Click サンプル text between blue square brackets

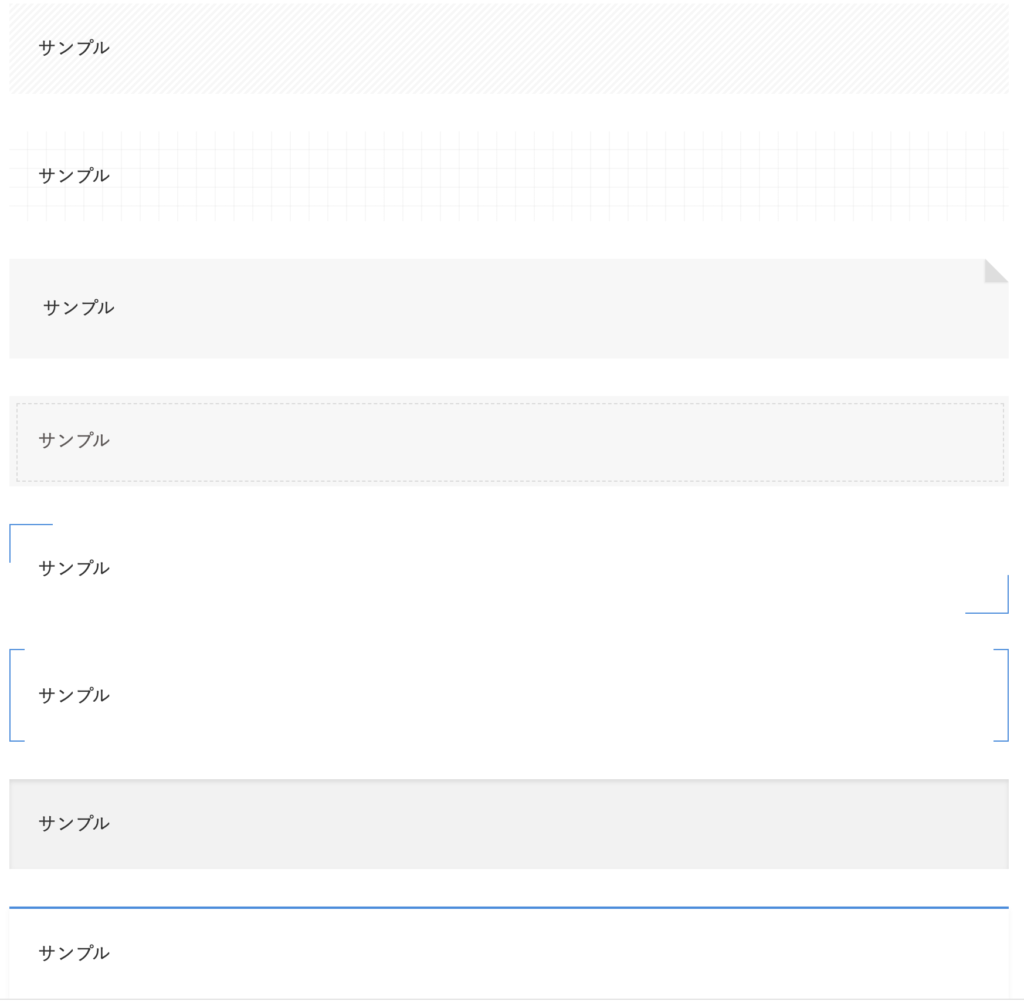tap(74, 695)
